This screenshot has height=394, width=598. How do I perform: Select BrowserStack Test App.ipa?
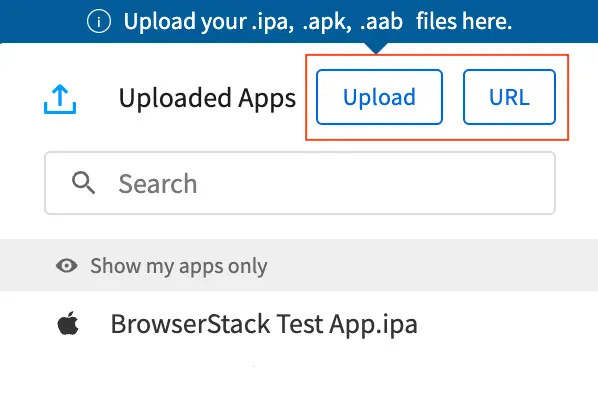point(264,324)
